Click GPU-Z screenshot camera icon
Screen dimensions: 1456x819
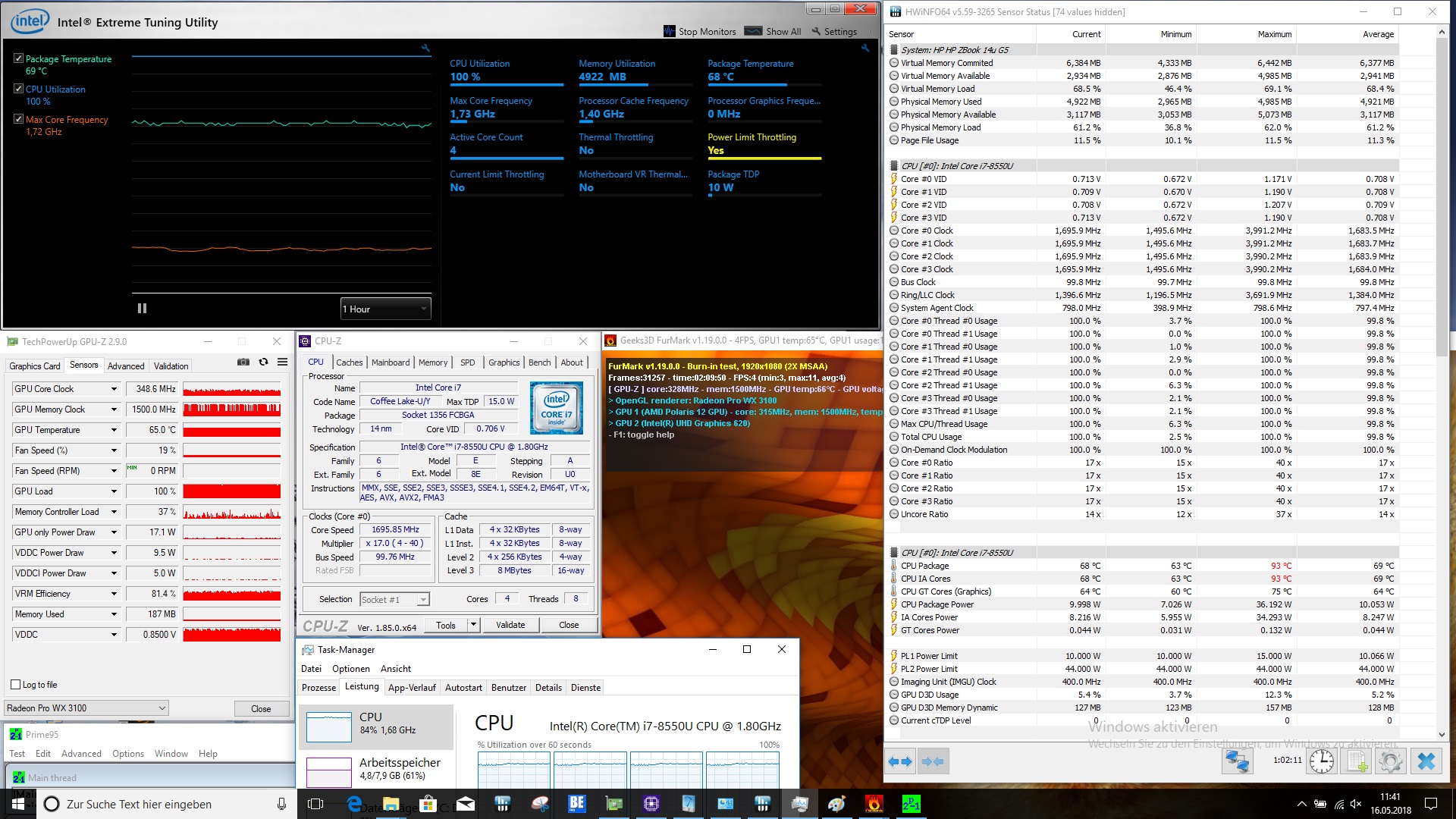pos(243,362)
